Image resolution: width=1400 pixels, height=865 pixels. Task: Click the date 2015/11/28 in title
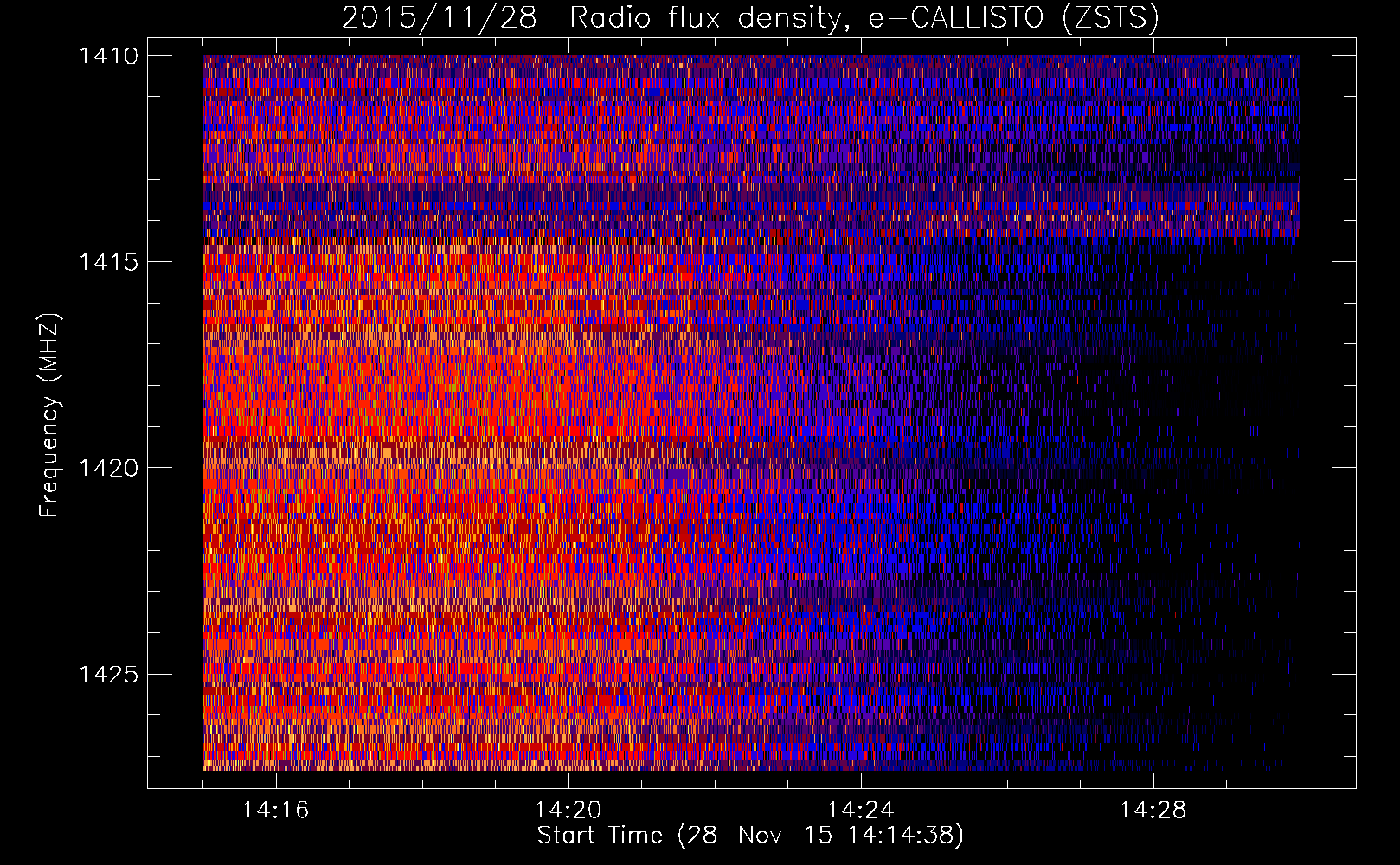440,18
